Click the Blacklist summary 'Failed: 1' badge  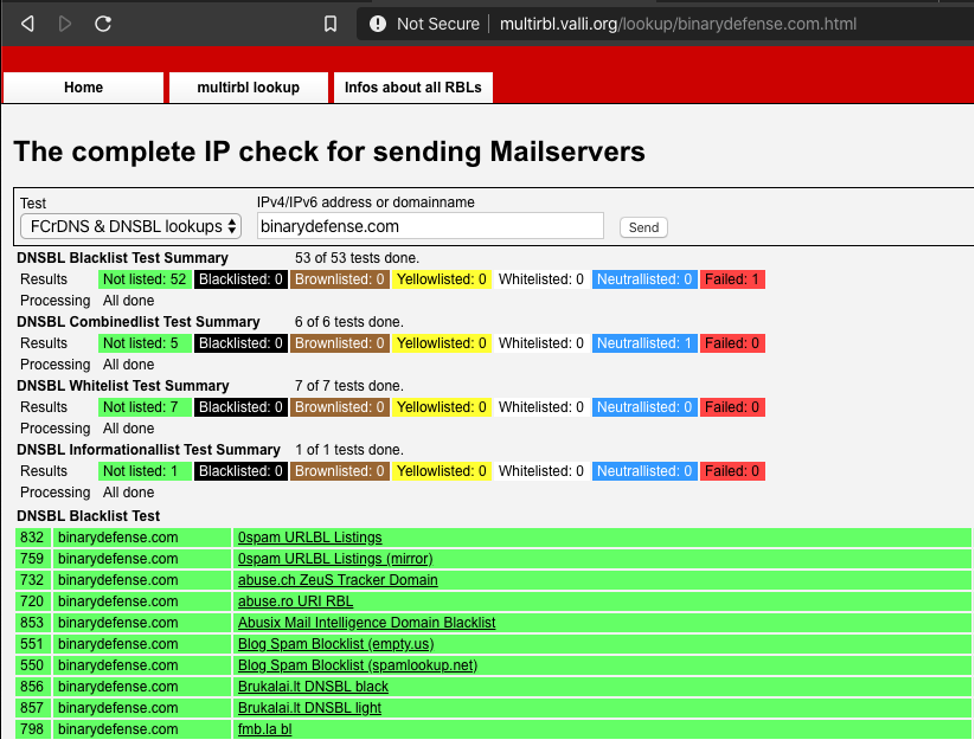(x=732, y=279)
